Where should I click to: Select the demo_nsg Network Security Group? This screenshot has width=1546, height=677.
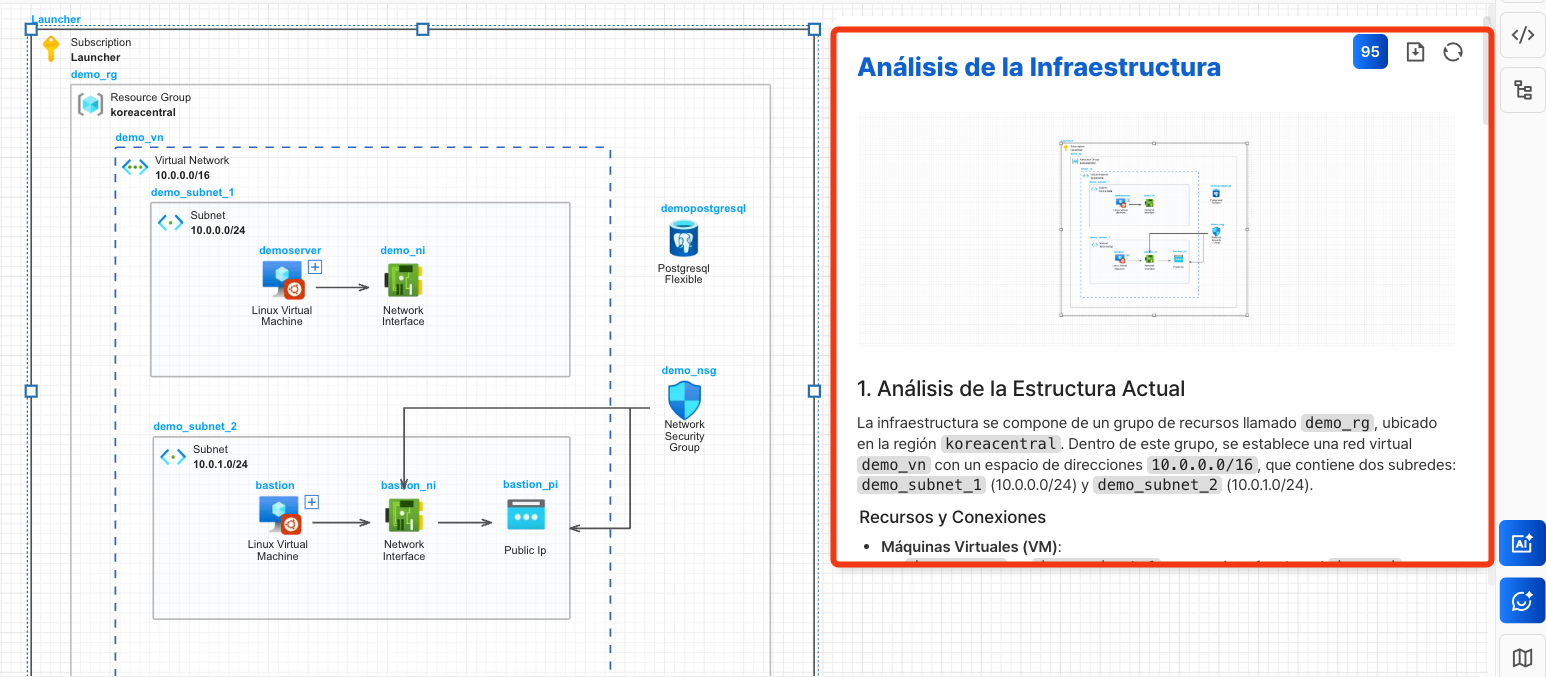click(x=684, y=400)
